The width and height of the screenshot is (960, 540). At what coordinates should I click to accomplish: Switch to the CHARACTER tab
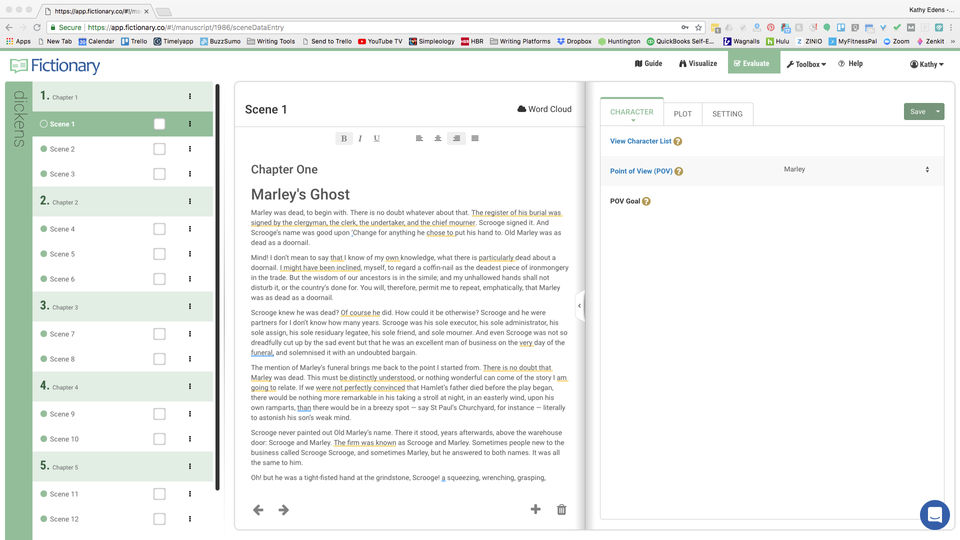[632, 112]
